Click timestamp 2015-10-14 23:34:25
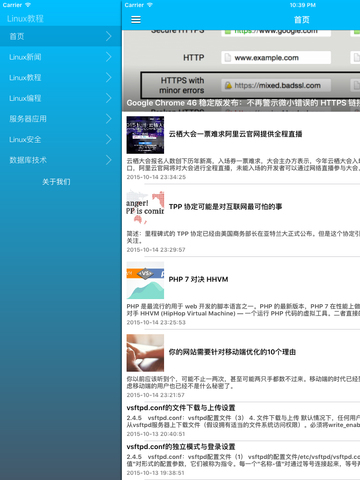360x480 pixels. pos(156,177)
